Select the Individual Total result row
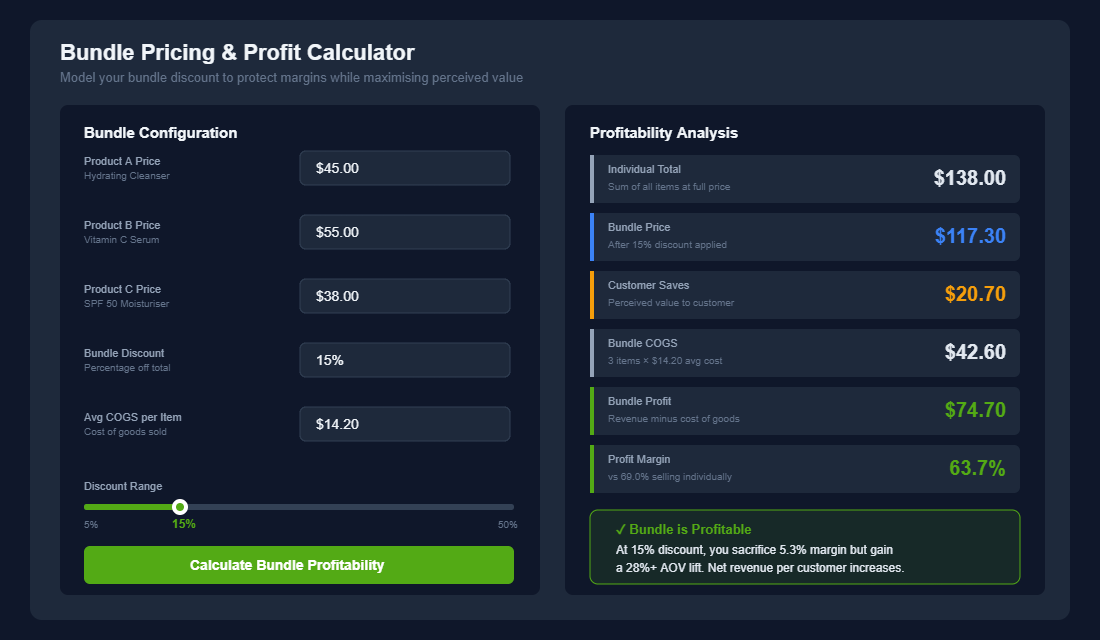 pyautogui.click(x=804, y=178)
